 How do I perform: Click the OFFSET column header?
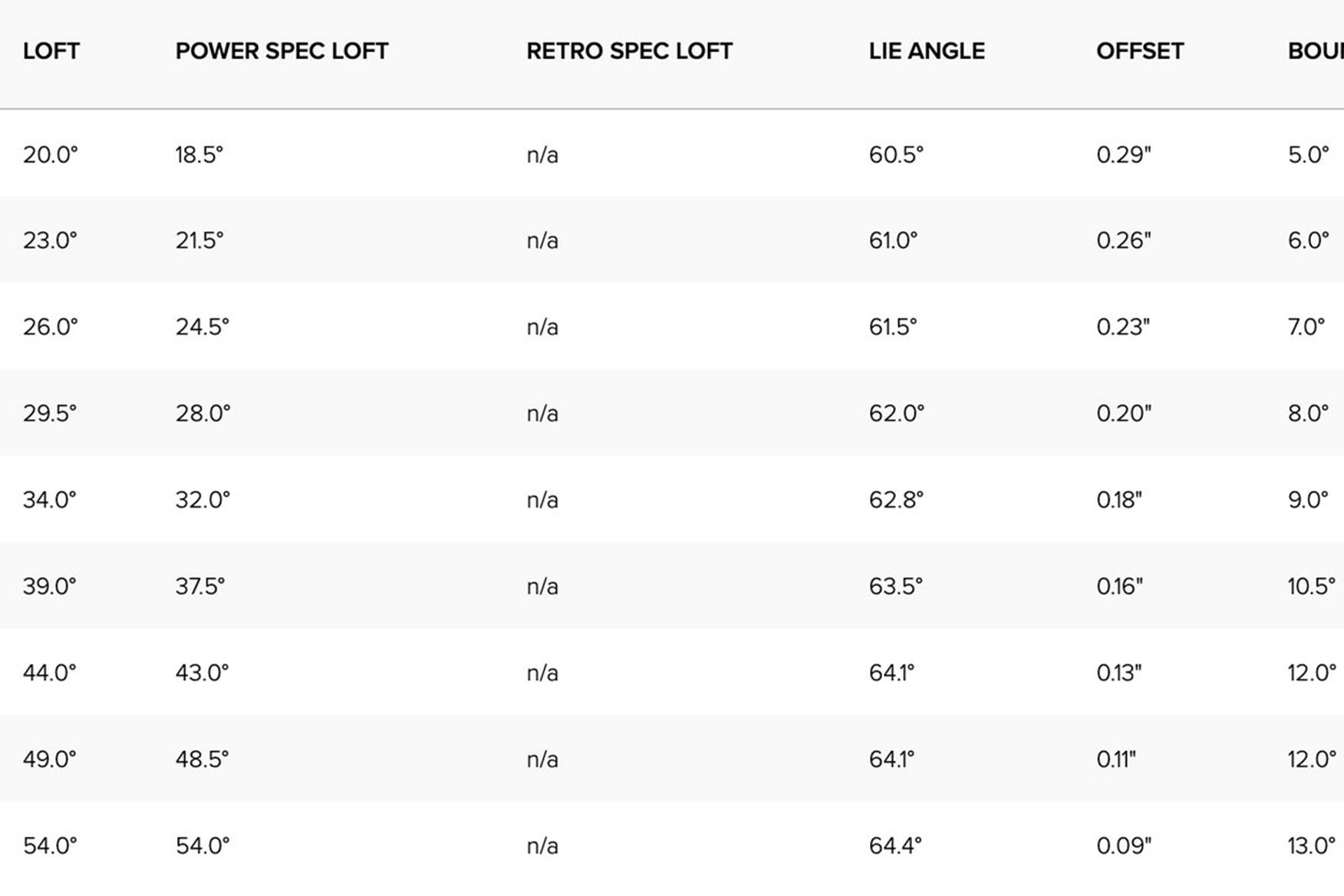pos(1140,51)
